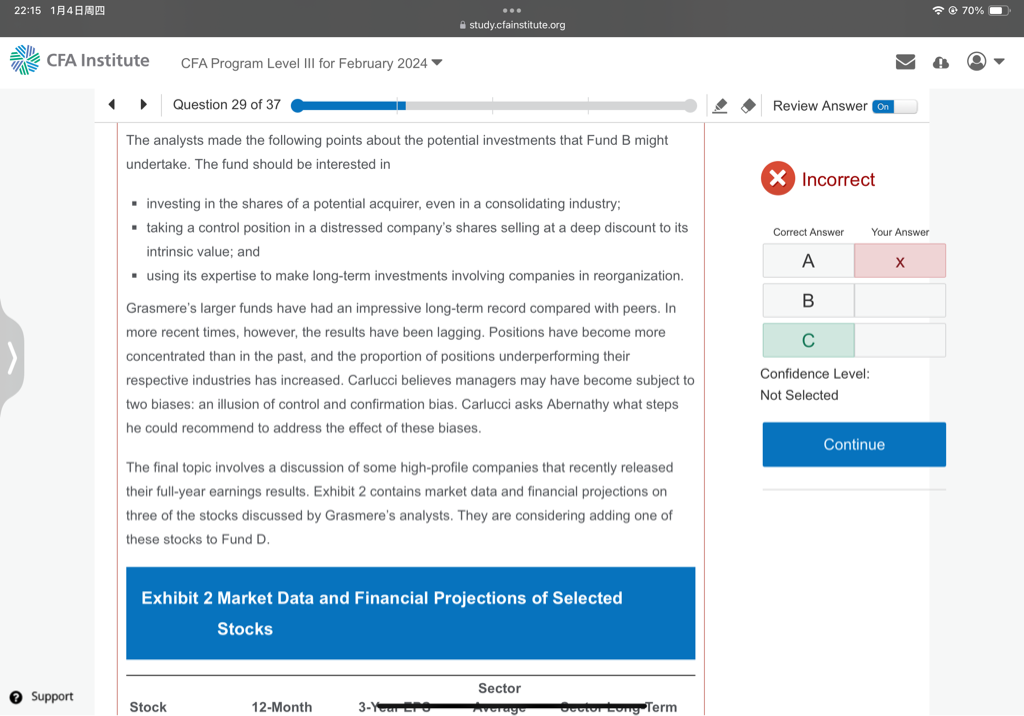Viewport: 1024px width, 716px height.
Task: Click the red Incorrect X icon
Action: pos(777,179)
